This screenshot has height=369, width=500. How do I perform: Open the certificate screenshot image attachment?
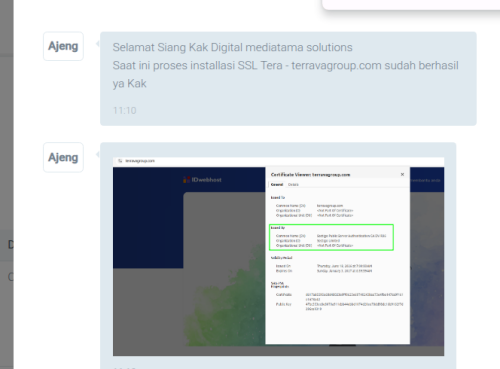point(278,256)
